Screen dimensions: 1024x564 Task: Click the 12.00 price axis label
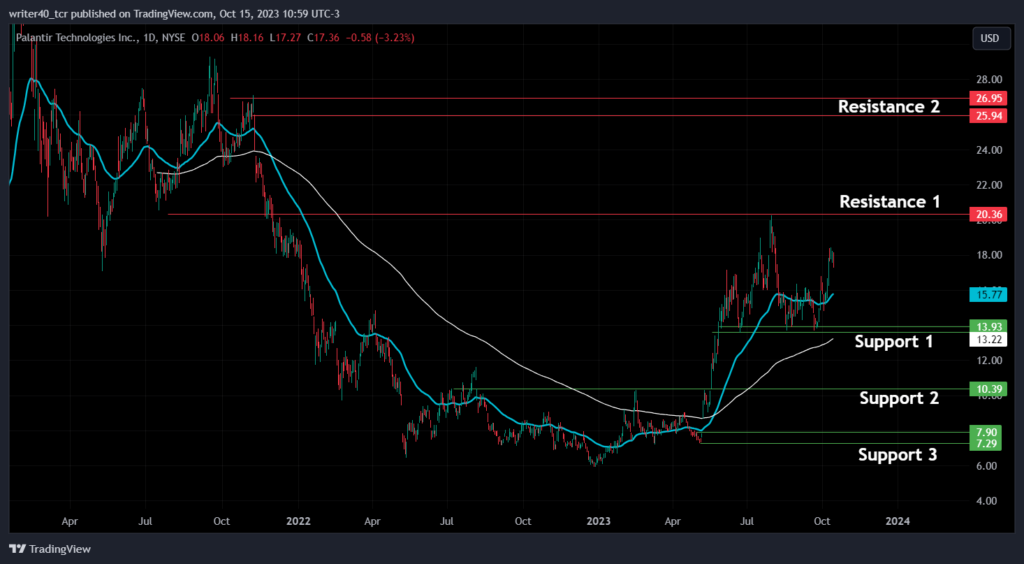[x=988, y=360]
